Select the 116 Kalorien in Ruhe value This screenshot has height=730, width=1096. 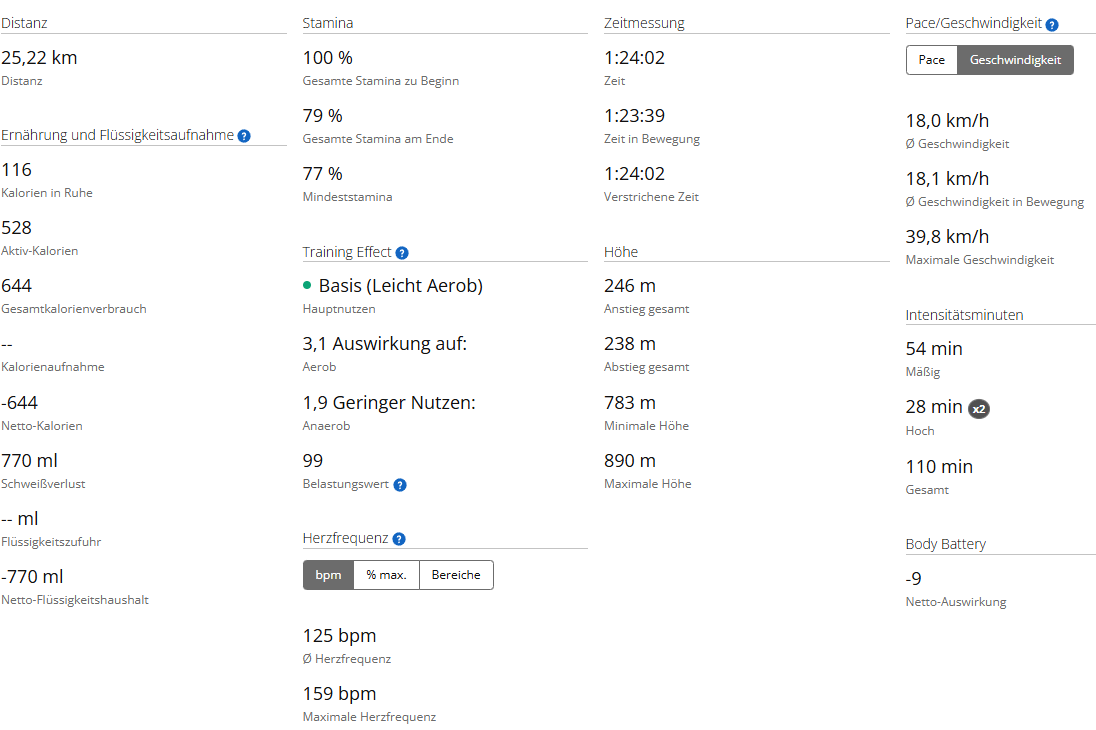coord(17,169)
